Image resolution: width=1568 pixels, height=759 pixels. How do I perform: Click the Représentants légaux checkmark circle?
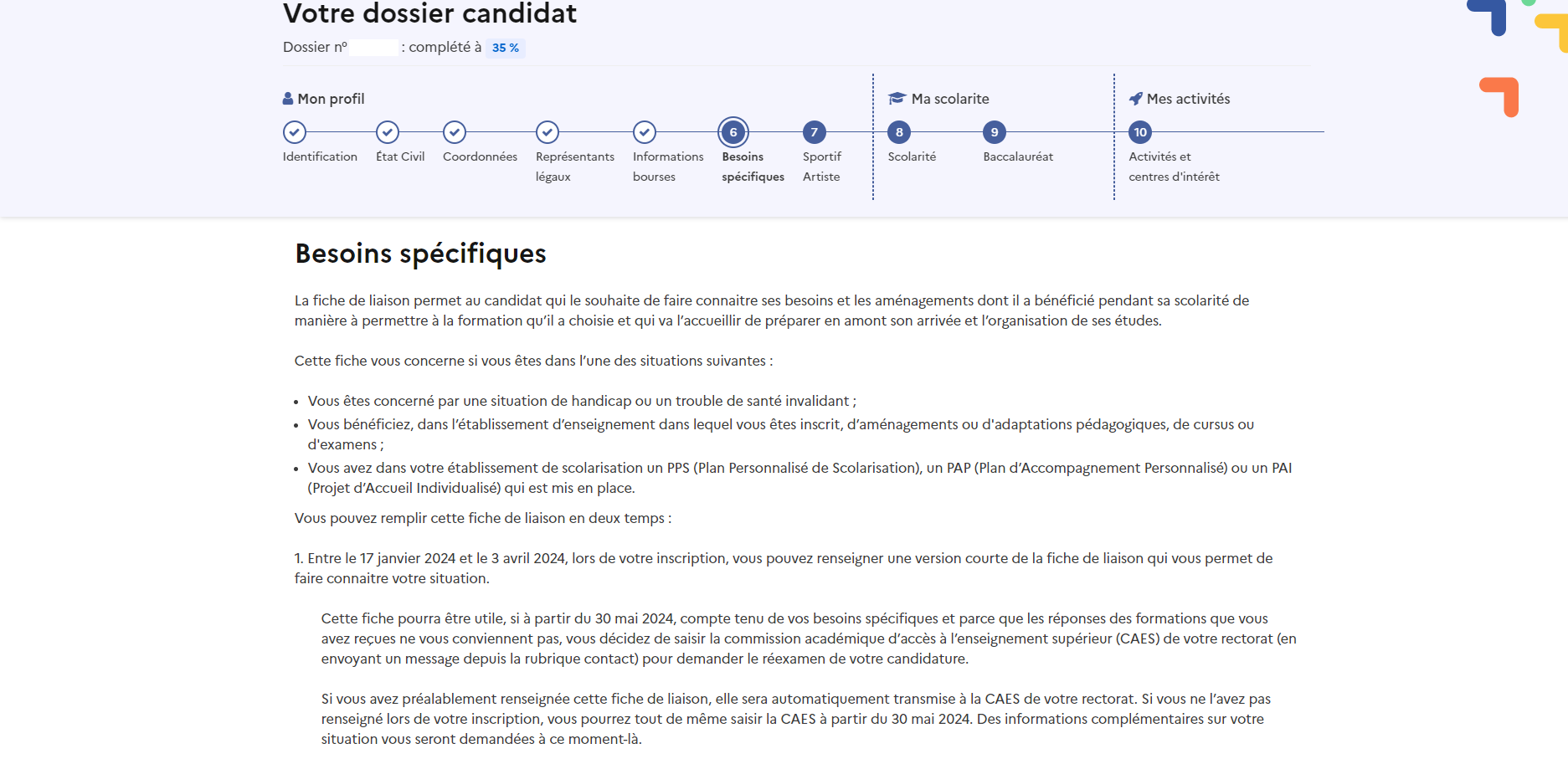tap(547, 132)
